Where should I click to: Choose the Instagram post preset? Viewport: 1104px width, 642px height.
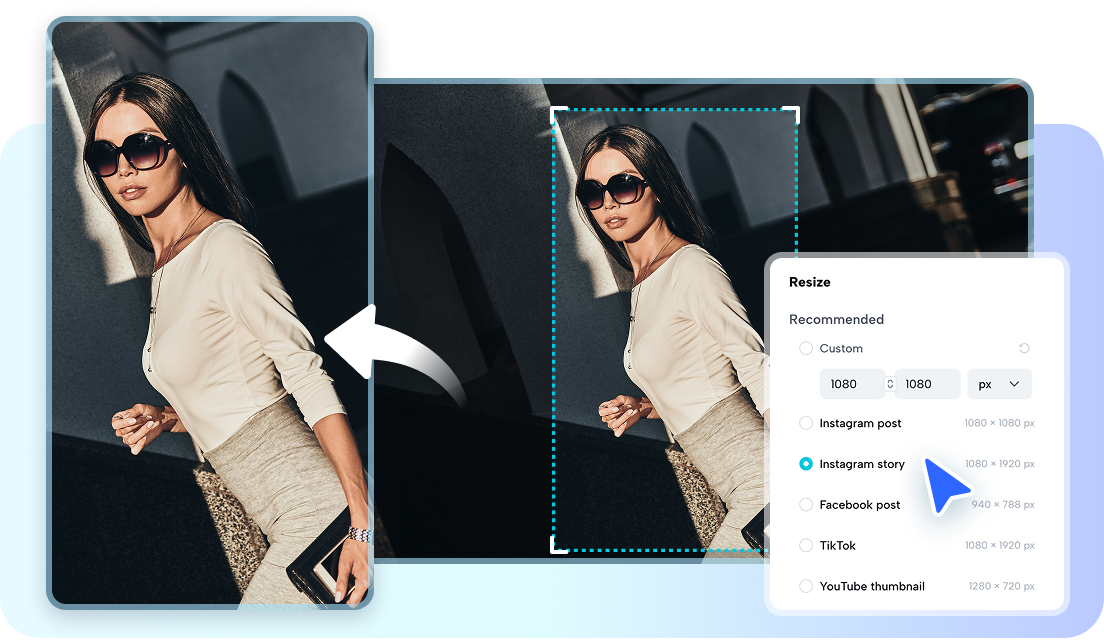point(806,423)
